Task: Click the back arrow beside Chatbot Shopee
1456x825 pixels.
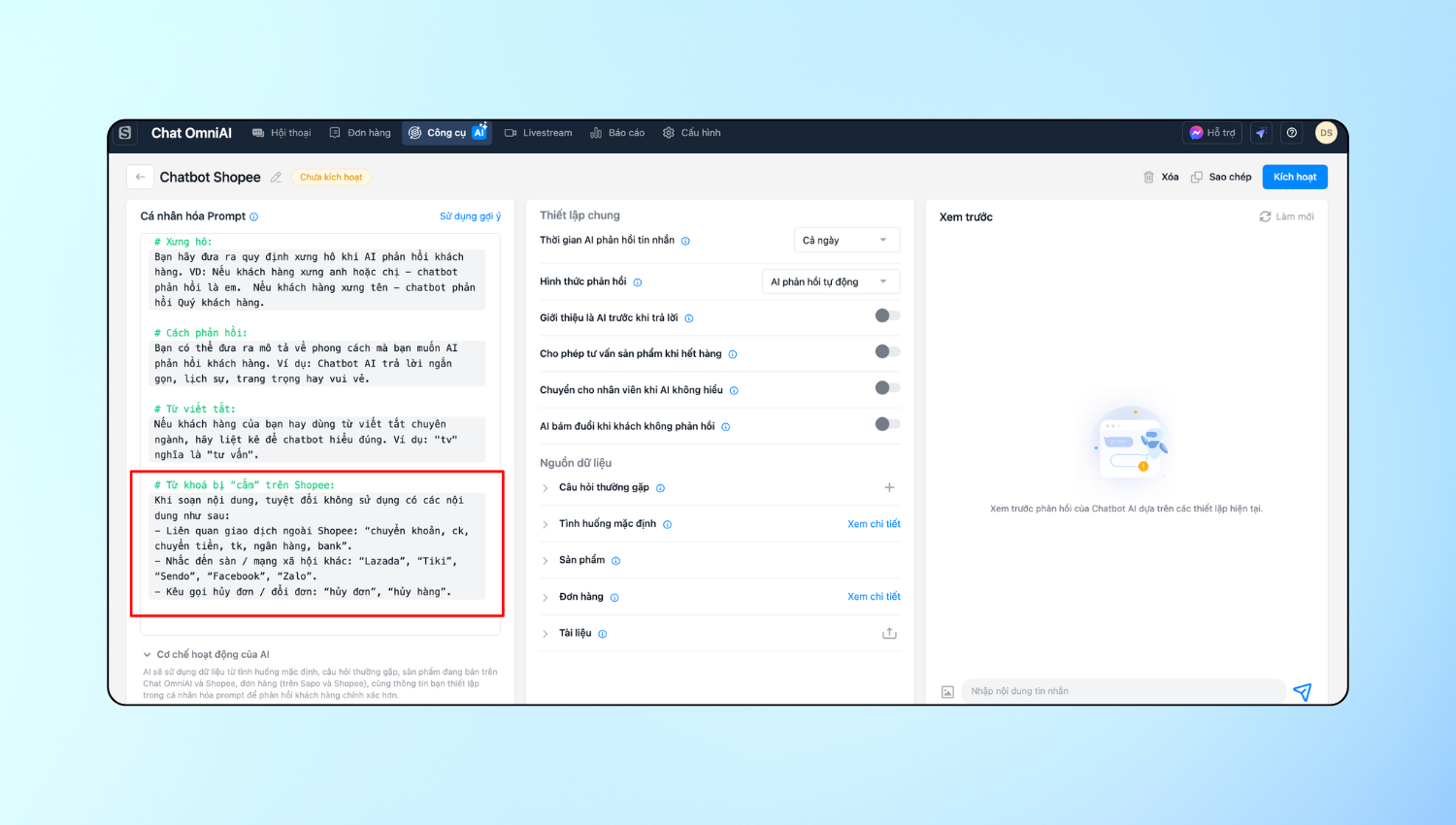Action: pos(140,177)
